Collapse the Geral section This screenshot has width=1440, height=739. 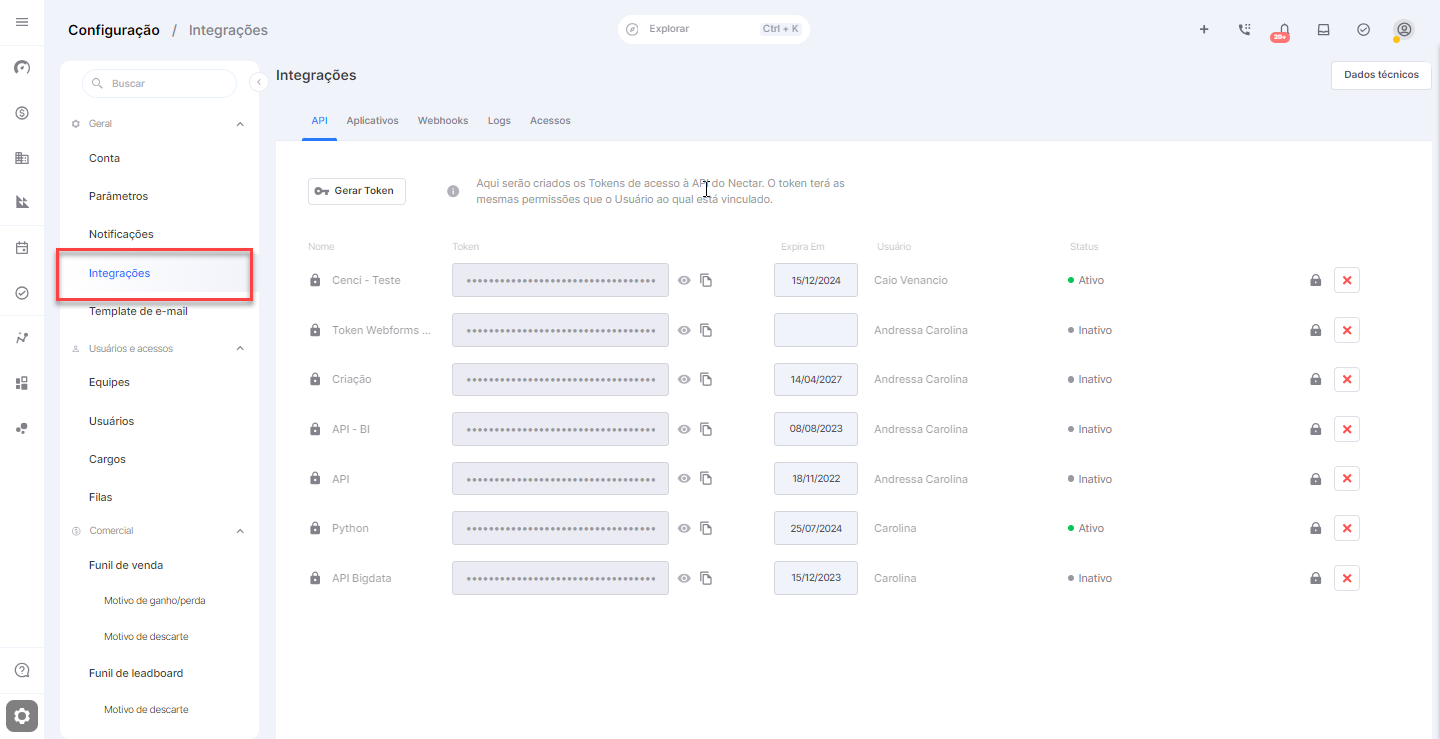click(x=240, y=124)
